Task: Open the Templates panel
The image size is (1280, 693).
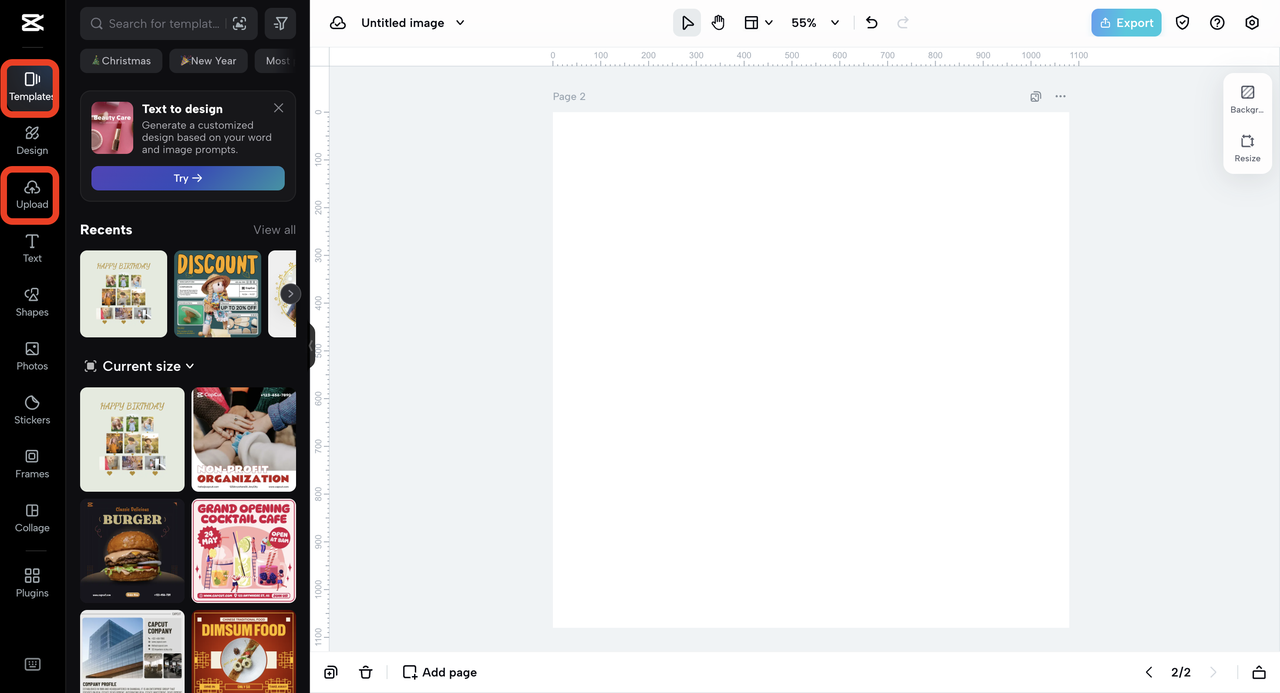Action: tap(32, 87)
